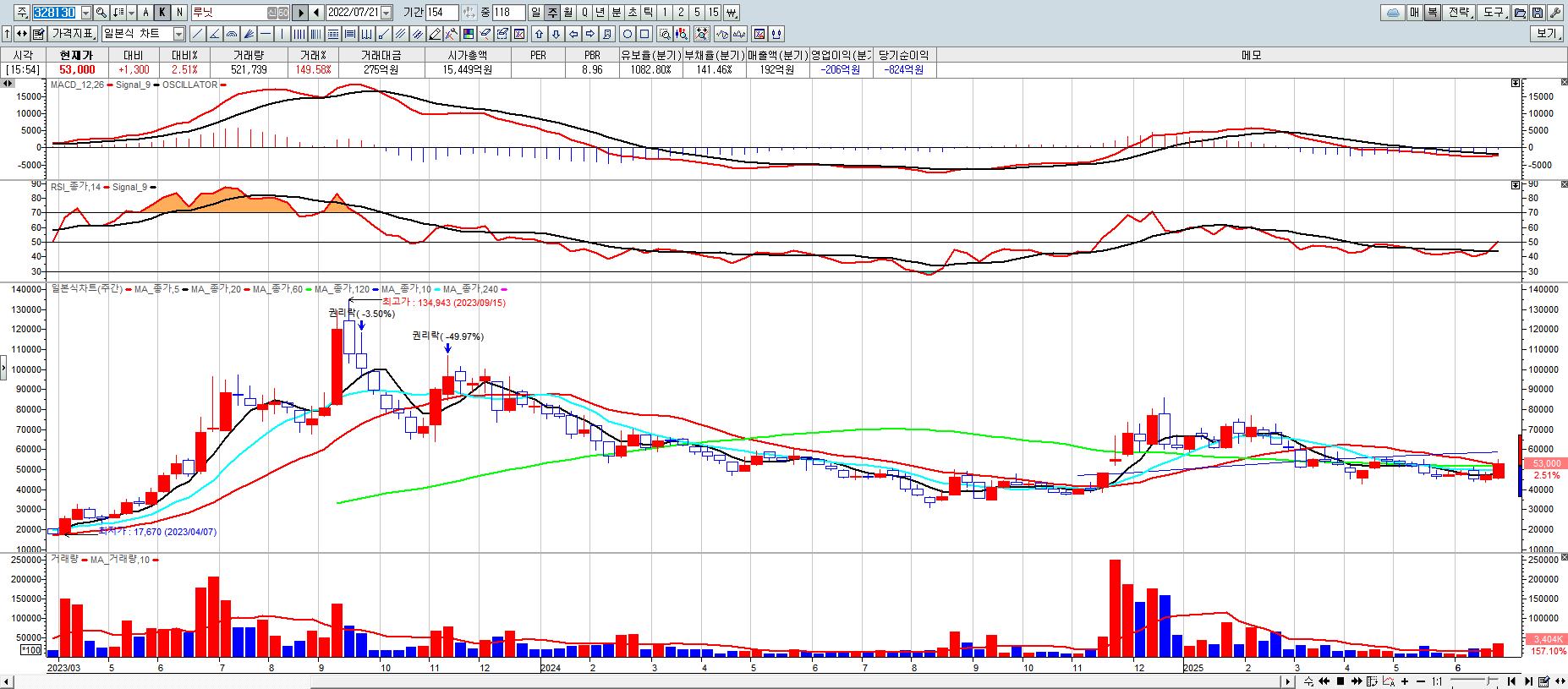Select interval preset 15
The image size is (1568, 689).
click(x=714, y=13)
